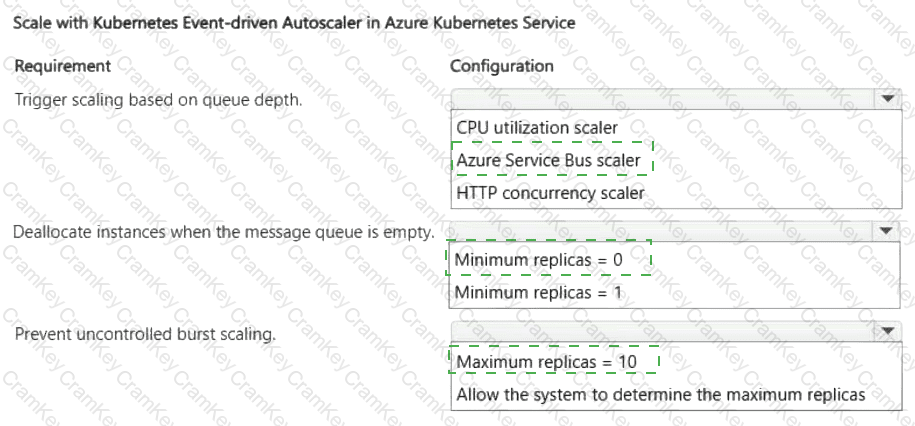Click the empty combo box for queue depth trigger

[676, 99]
